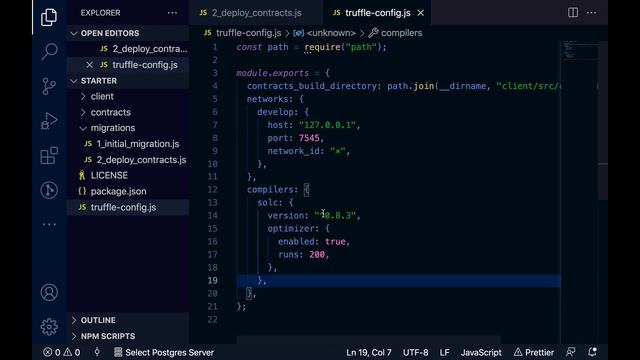Image resolution: width=640 pixels, height=360 pixels.
Task: Change end of line sequence LF
Action: [x=444, y=352]
